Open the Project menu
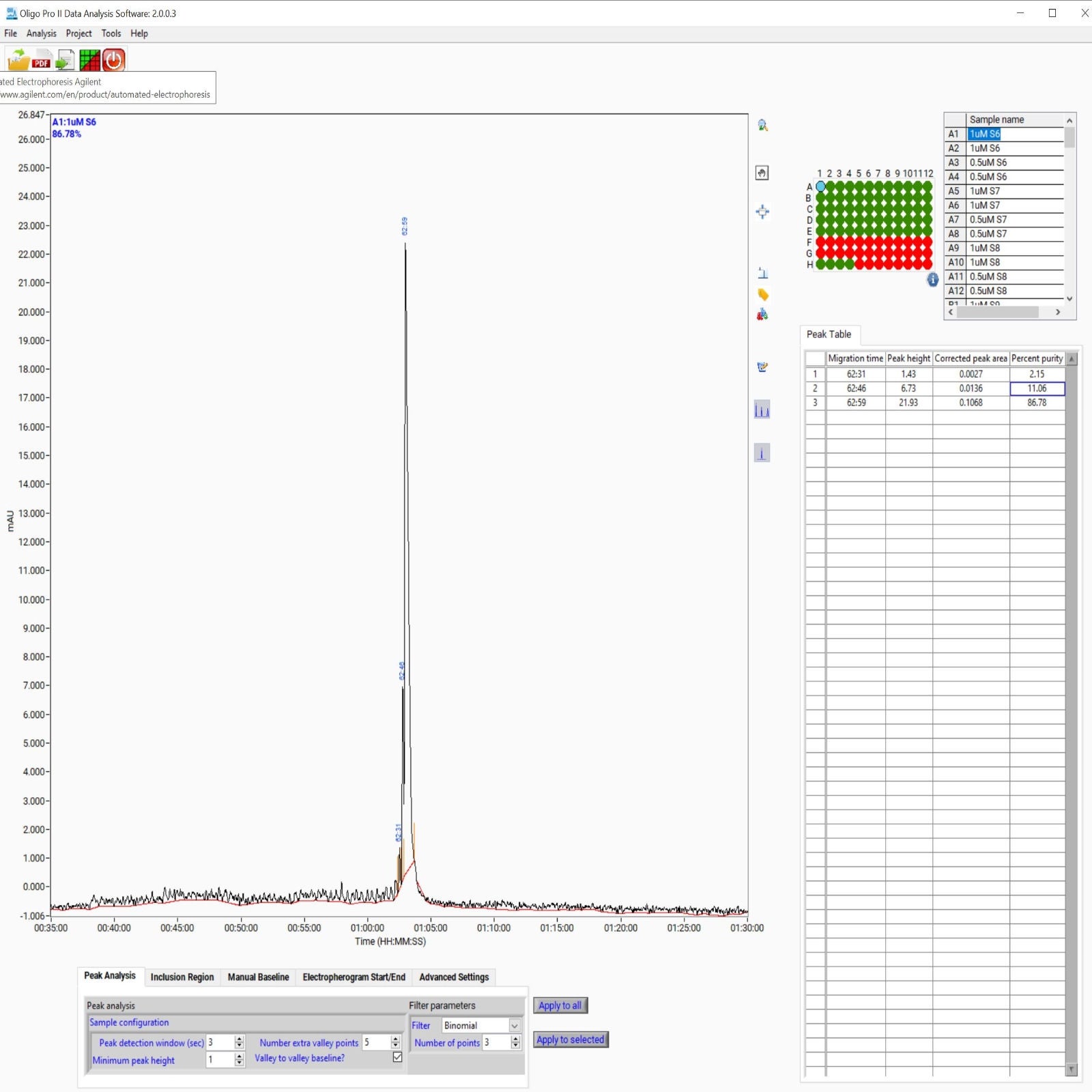 pos(78,33)
